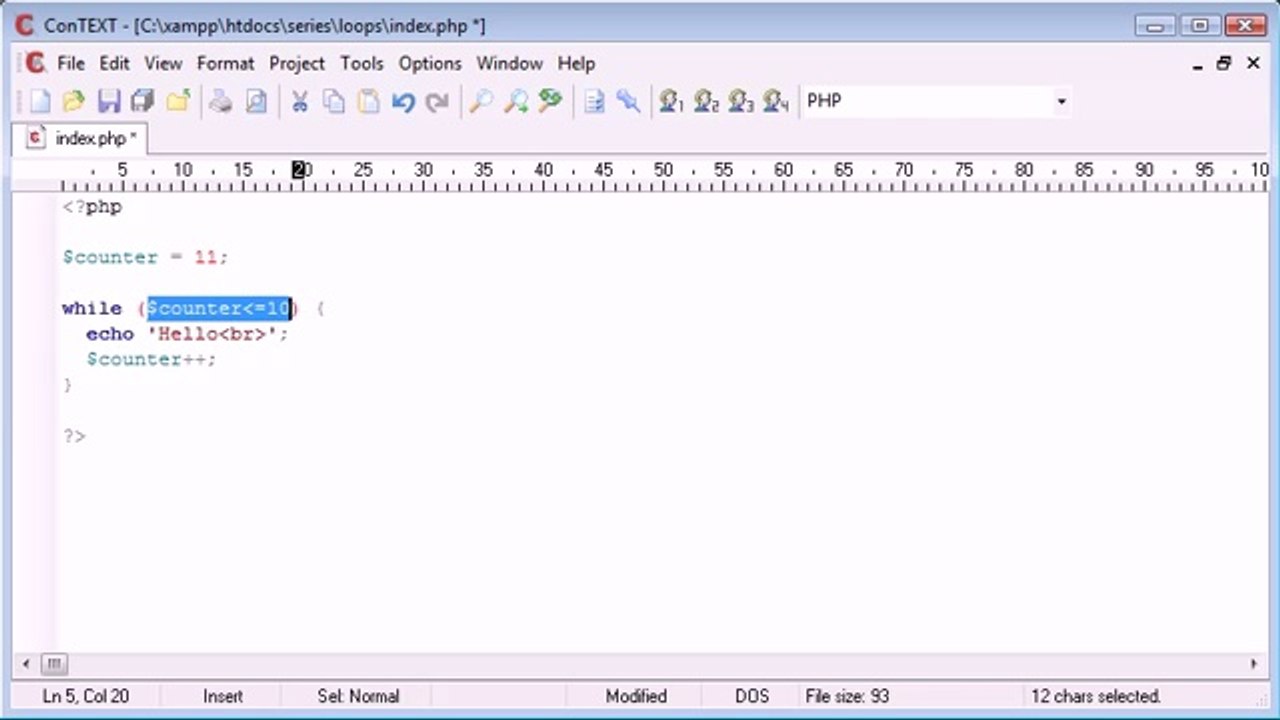Click the '<?php' opening tag line
This screenshot has width=1280, height=720.
(x=92, y=207)
